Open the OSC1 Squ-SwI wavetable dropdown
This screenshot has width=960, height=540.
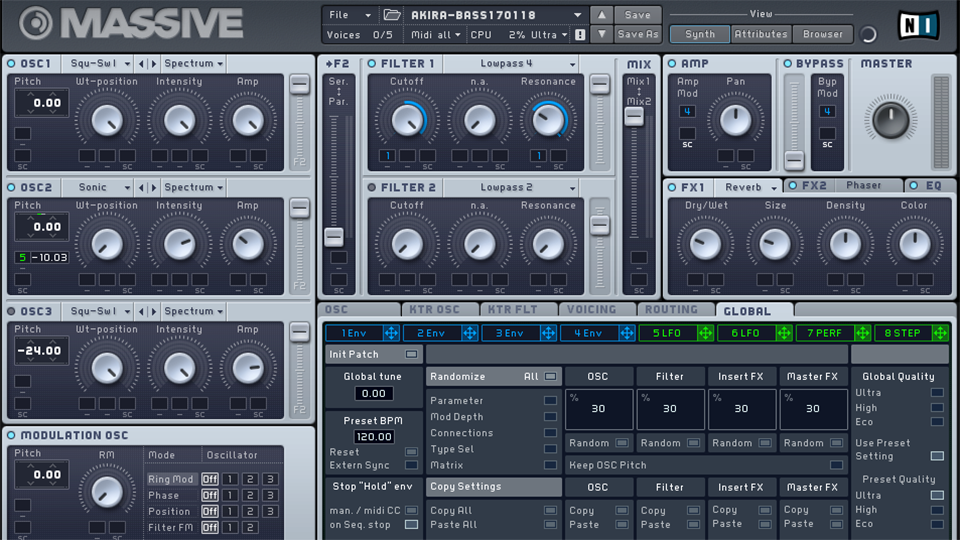pyautogui.click(x=99, y=64)
